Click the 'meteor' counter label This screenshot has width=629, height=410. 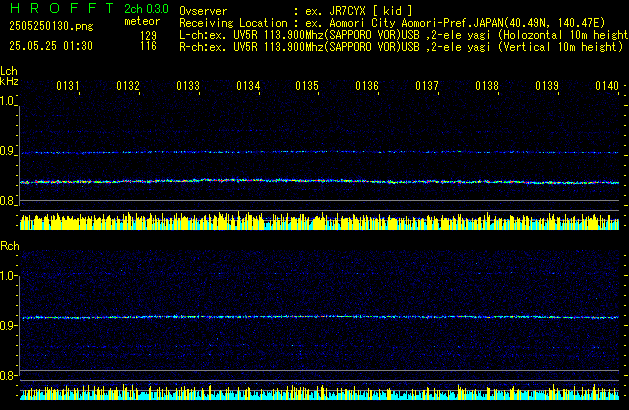click(x=142, y=21)
